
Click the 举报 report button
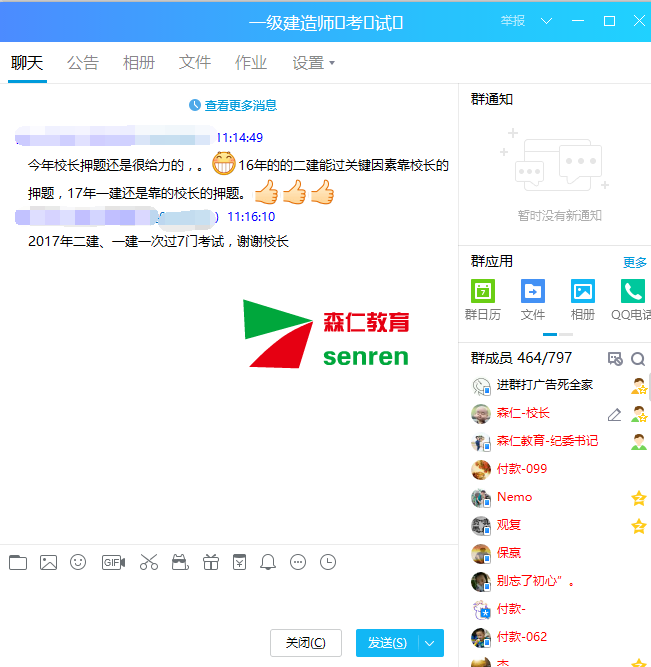point(513,21)
